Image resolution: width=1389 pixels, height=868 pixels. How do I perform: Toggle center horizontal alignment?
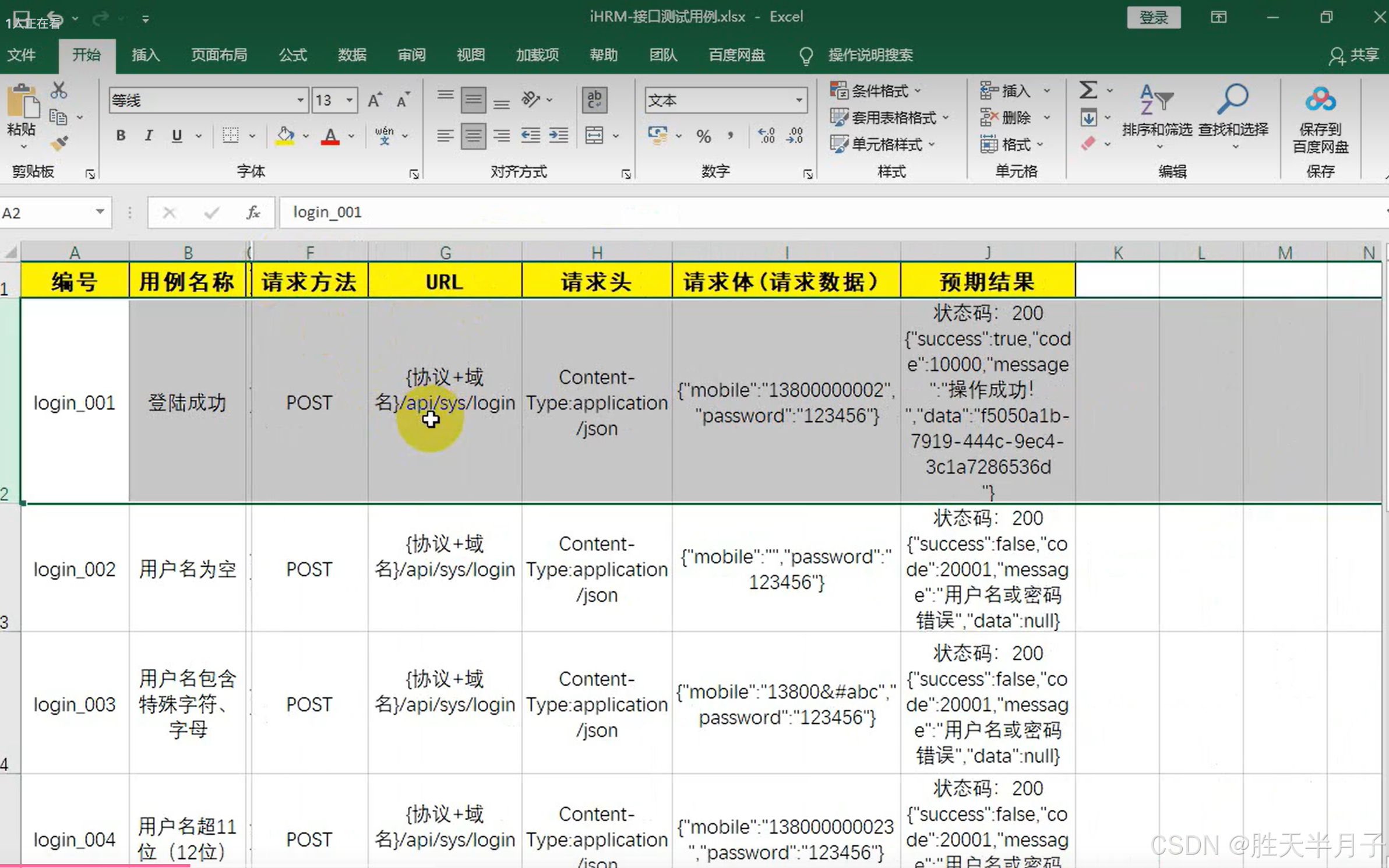point(473,136)
